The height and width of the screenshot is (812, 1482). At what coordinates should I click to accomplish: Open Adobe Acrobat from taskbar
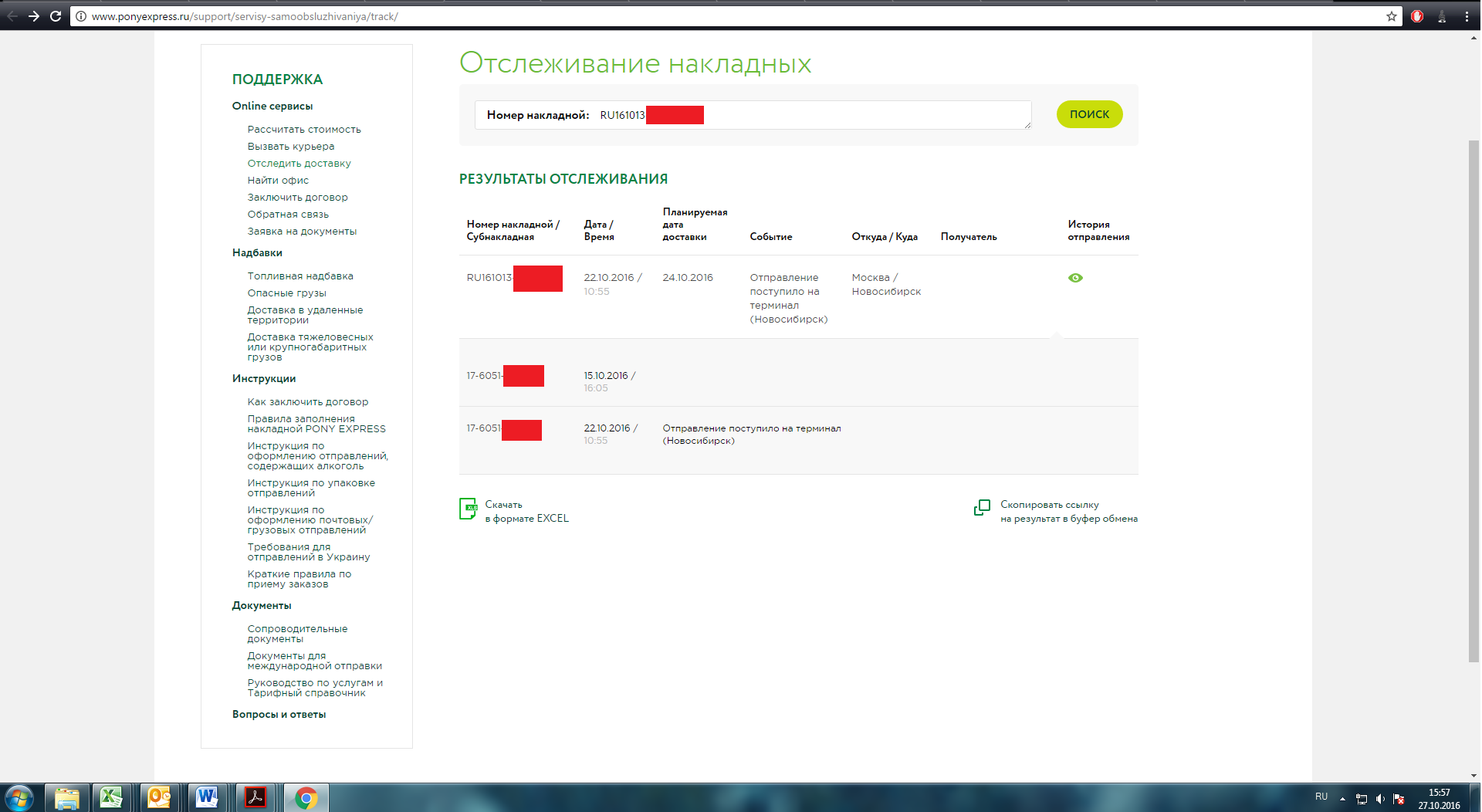tap(255, 797)
